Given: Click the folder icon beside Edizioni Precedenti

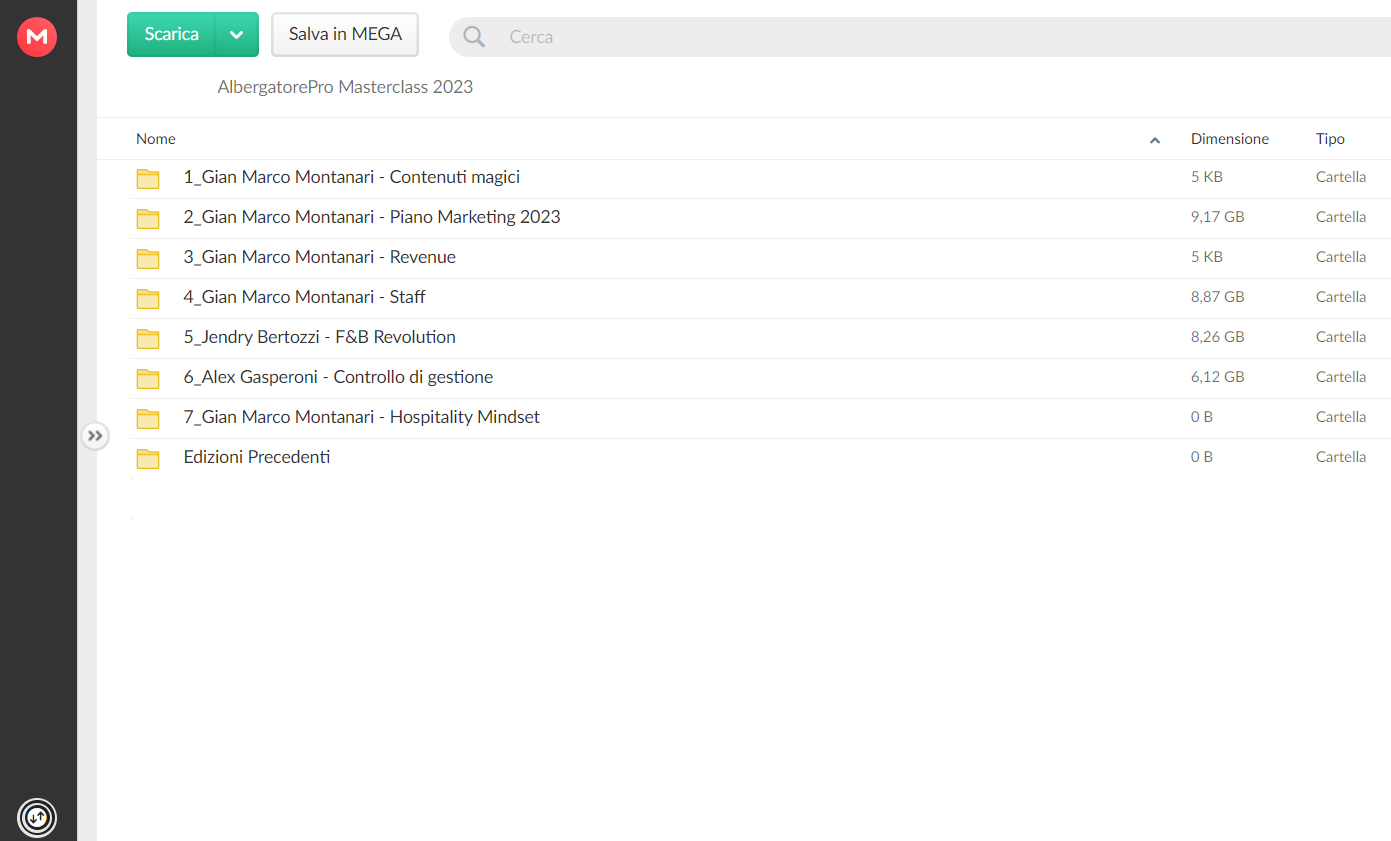Looking at the screenshot, I should pos(148,459).
